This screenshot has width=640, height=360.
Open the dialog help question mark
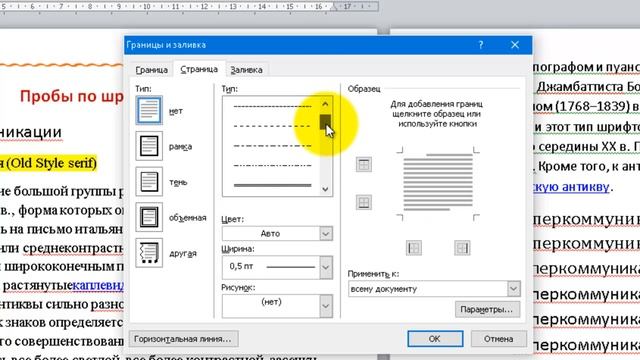[x=481, y=45]
